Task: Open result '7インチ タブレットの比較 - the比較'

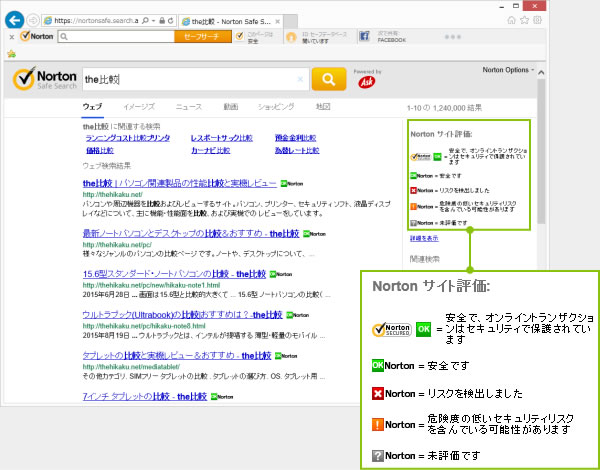Action: 145,397
